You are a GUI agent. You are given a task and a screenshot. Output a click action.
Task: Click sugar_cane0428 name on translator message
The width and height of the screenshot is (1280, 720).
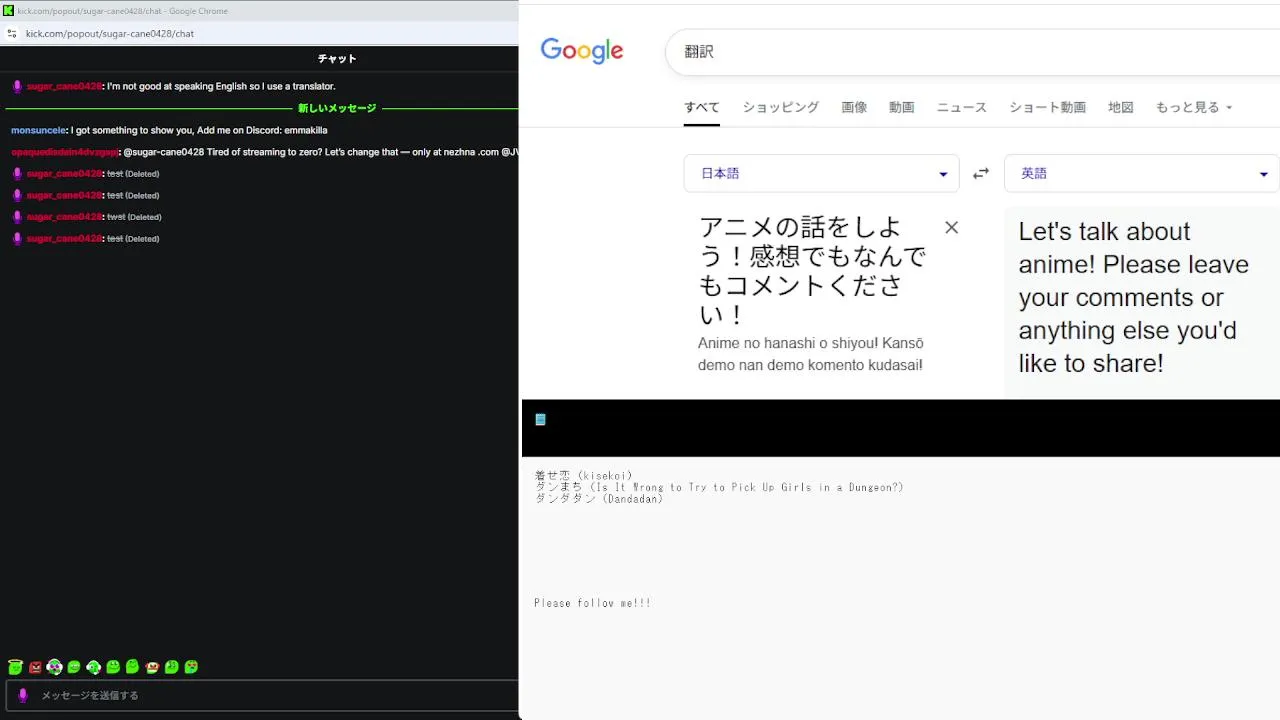click(64, 86)
